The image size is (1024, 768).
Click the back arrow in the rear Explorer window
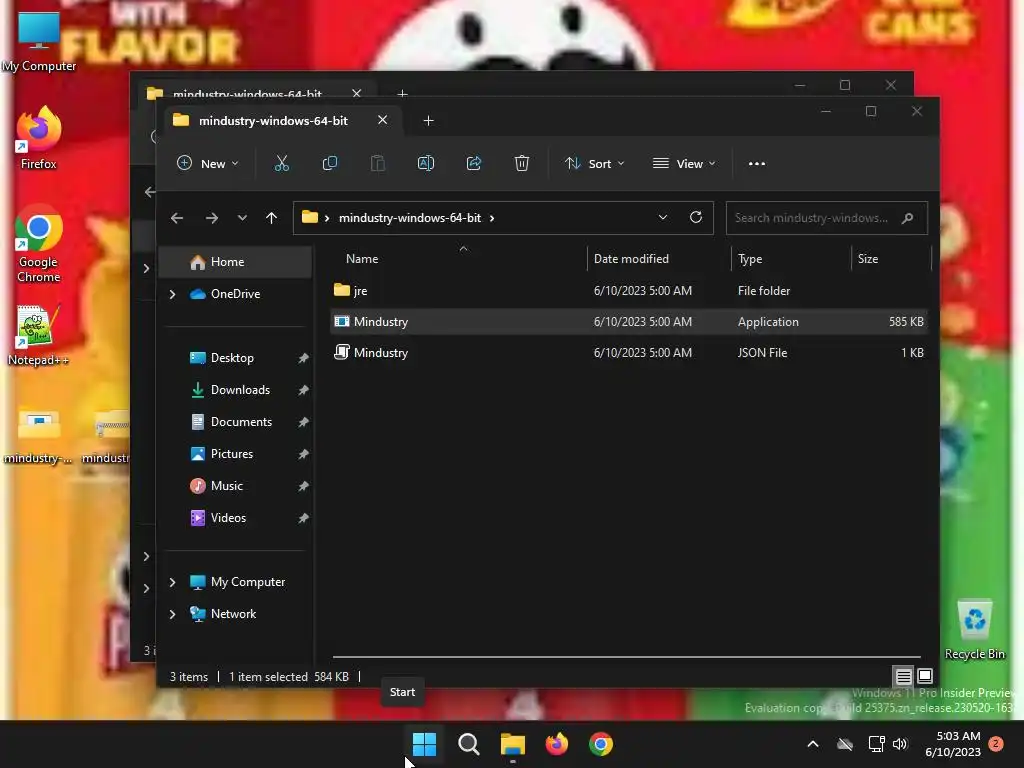coord(150,191)
